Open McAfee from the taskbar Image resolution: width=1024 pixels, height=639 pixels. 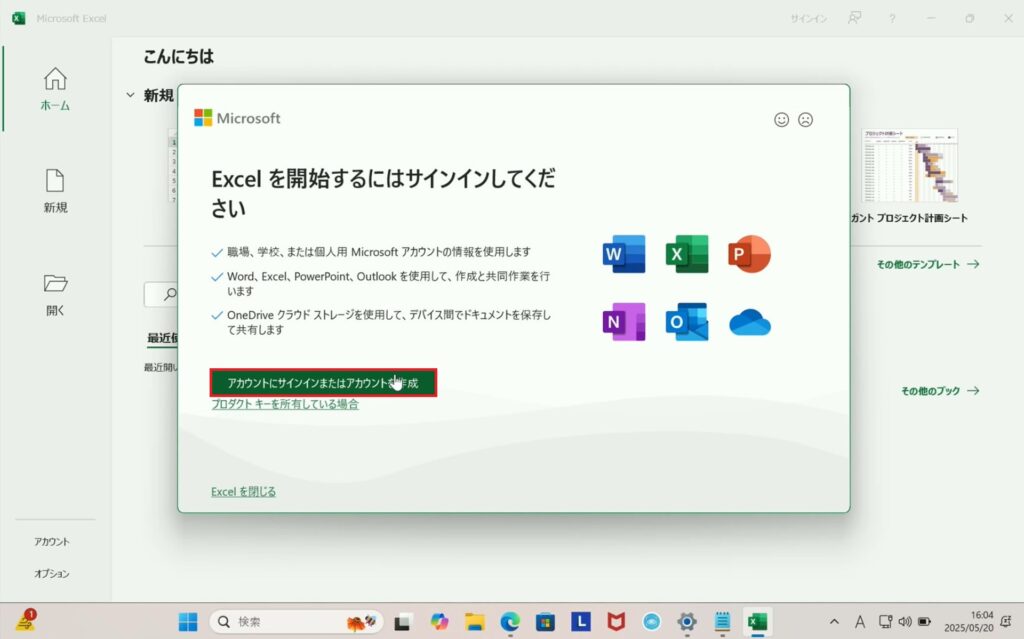tap(616, 621)
